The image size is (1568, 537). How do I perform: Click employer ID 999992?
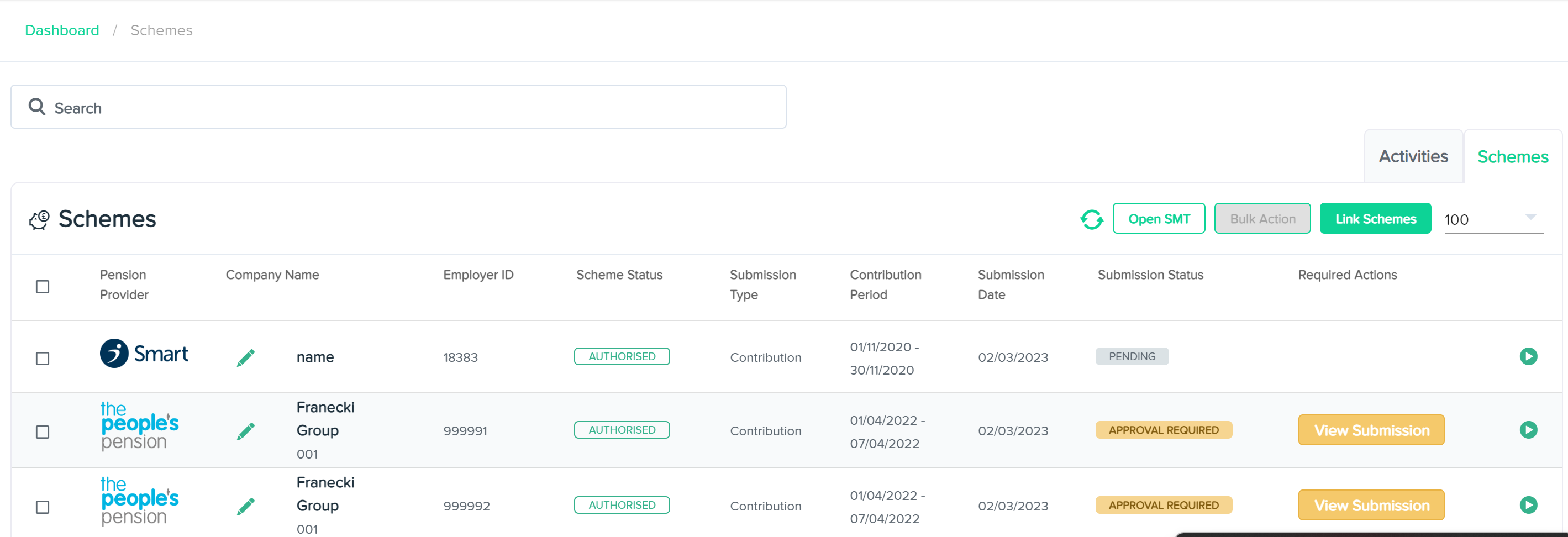point(466,506)
